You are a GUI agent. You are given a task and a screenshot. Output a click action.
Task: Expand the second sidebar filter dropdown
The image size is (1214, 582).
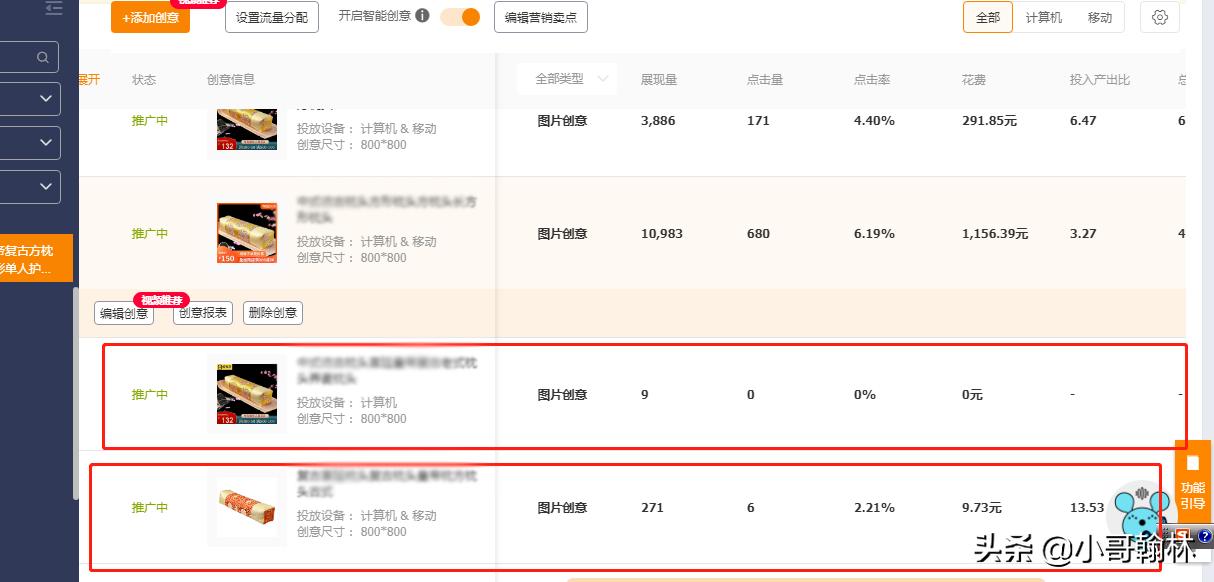point(43,142)
